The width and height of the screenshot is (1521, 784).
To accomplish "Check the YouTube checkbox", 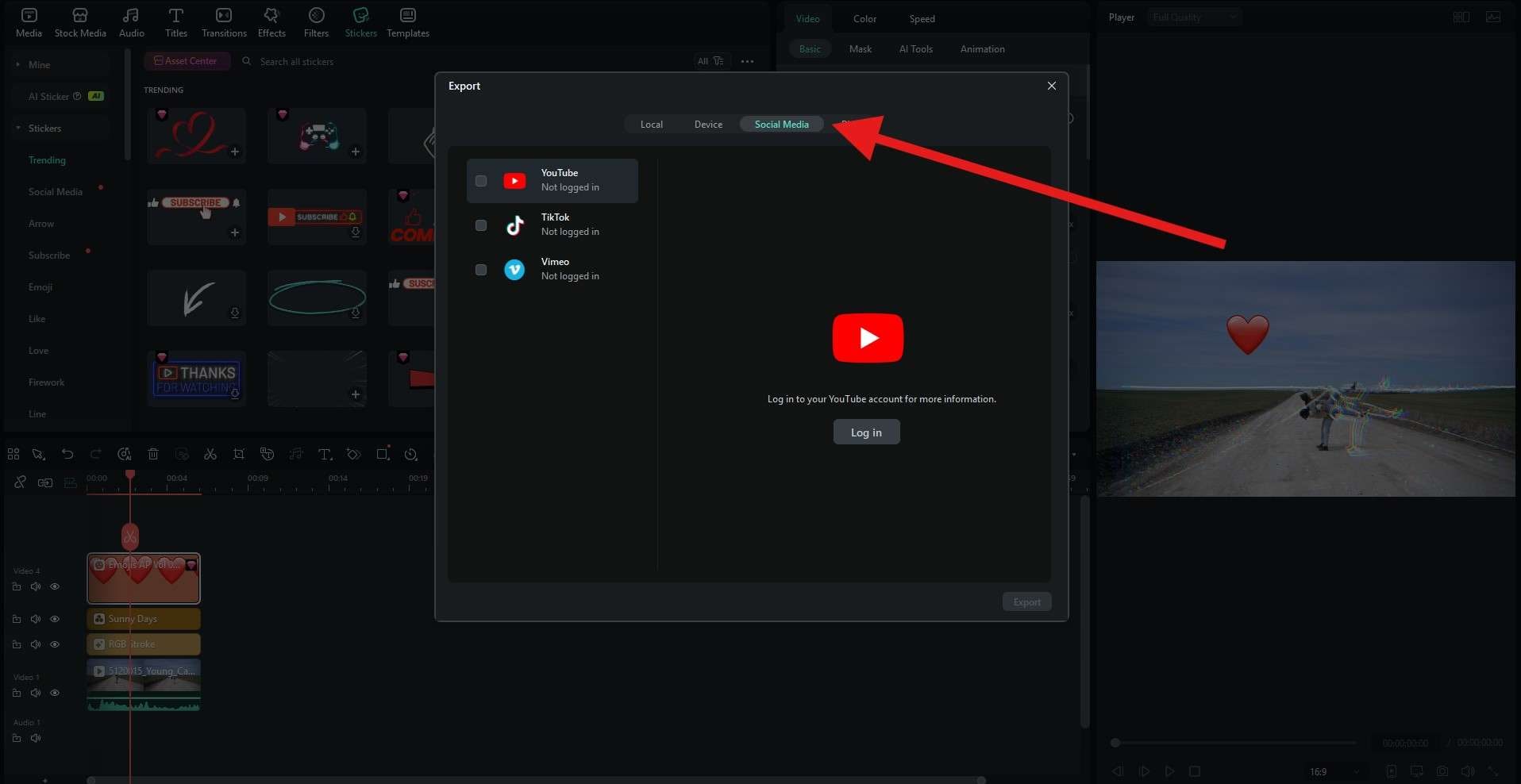I will 481,181.
